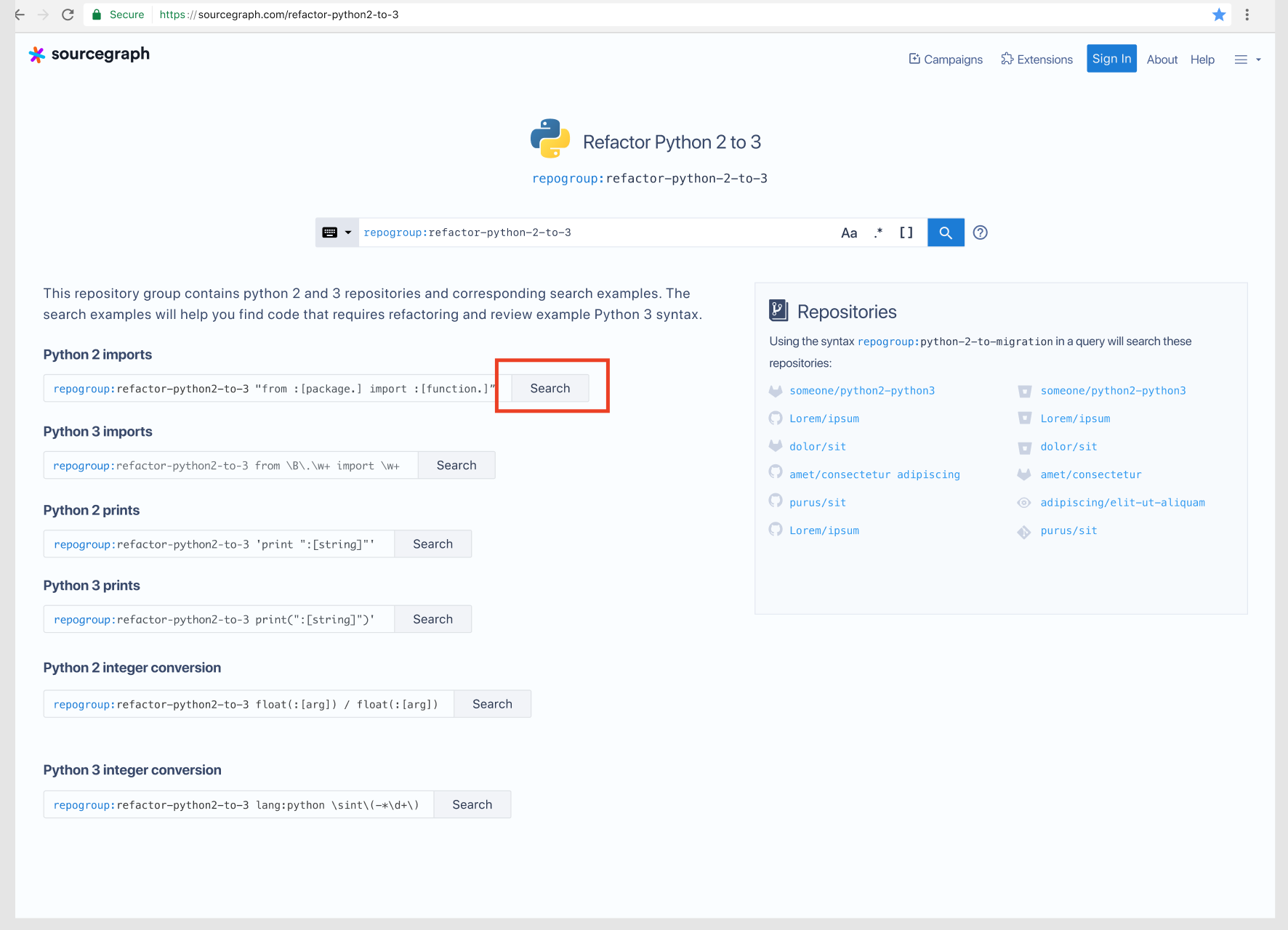
Task: Open Extensions in the navigation
Action: 1037,60
